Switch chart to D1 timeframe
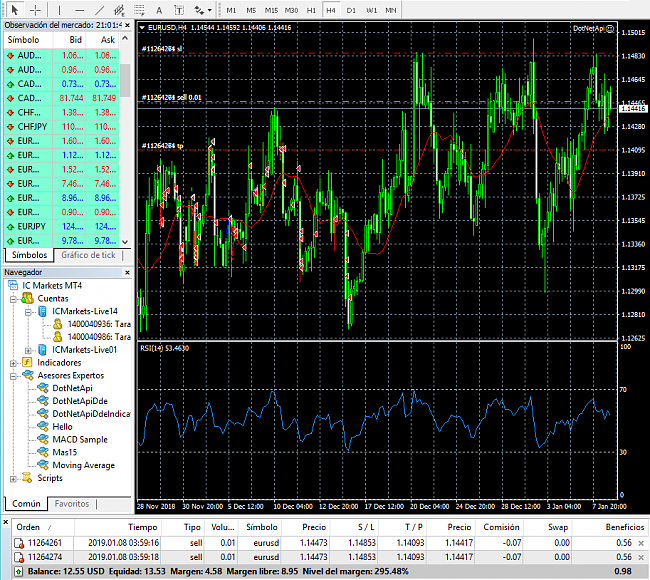Viewport: 650px width, 580px height. [351, 10]
